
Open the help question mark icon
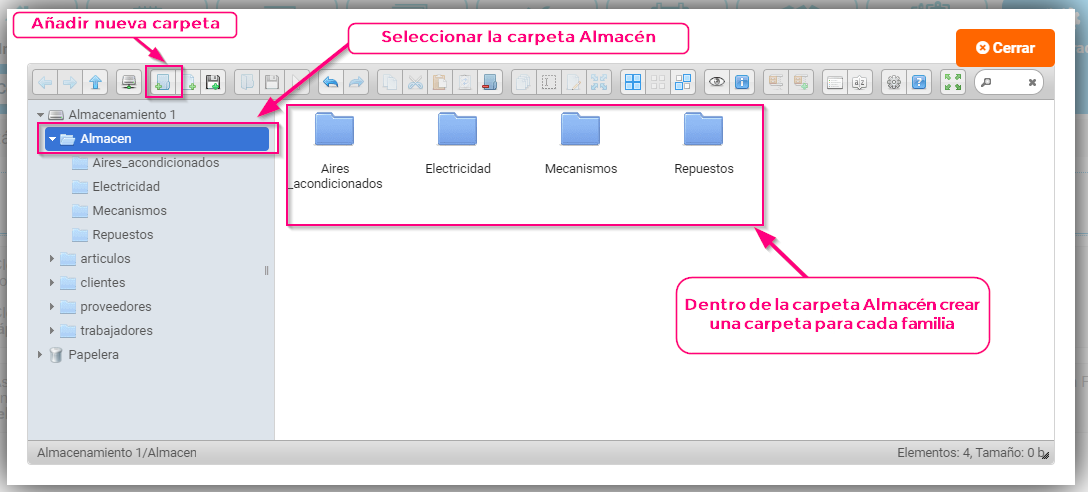(x=919, y=82)
